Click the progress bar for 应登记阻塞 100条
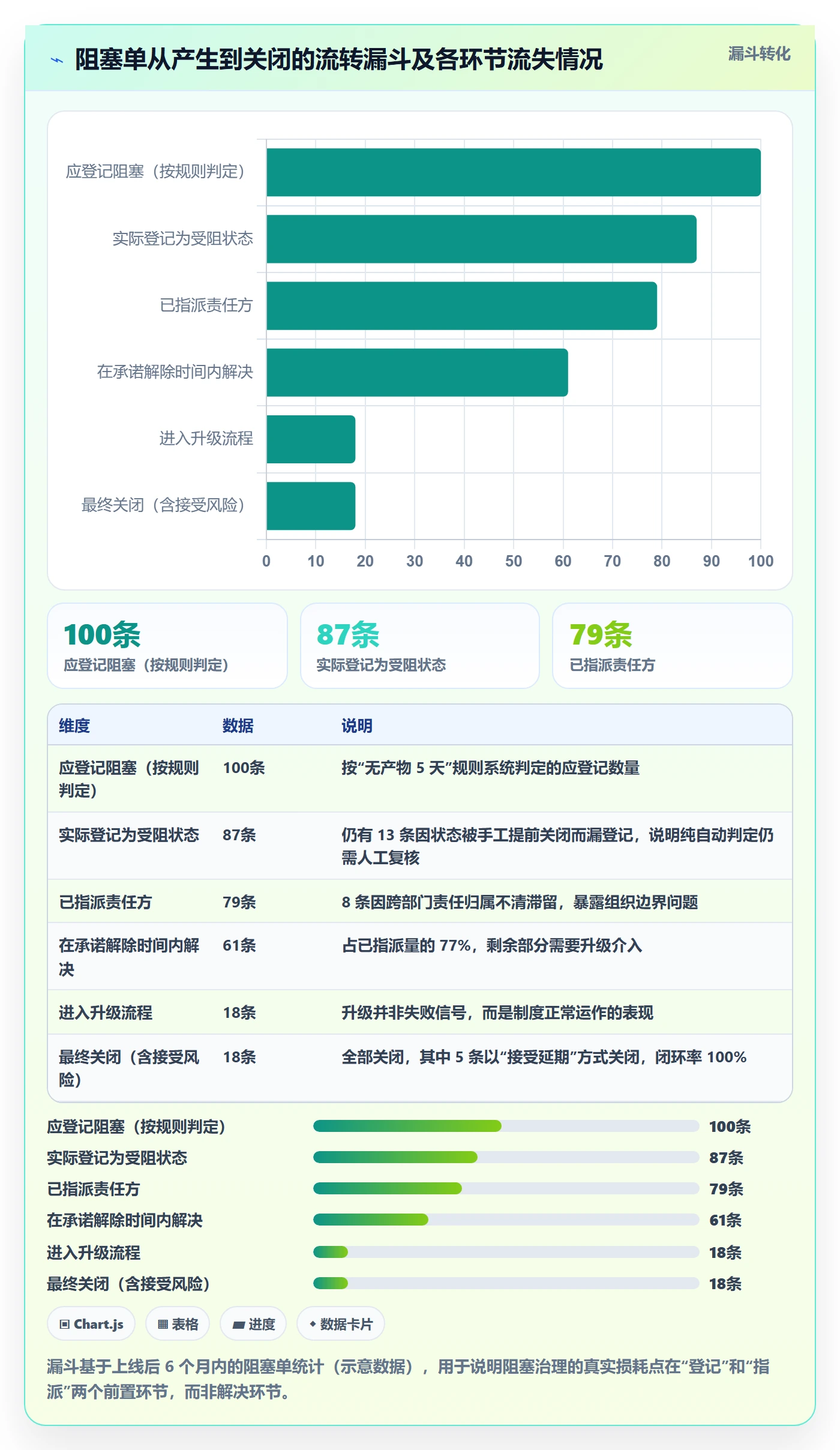The height and width of the screenshot is (1450, 840). pos(506,1126)
